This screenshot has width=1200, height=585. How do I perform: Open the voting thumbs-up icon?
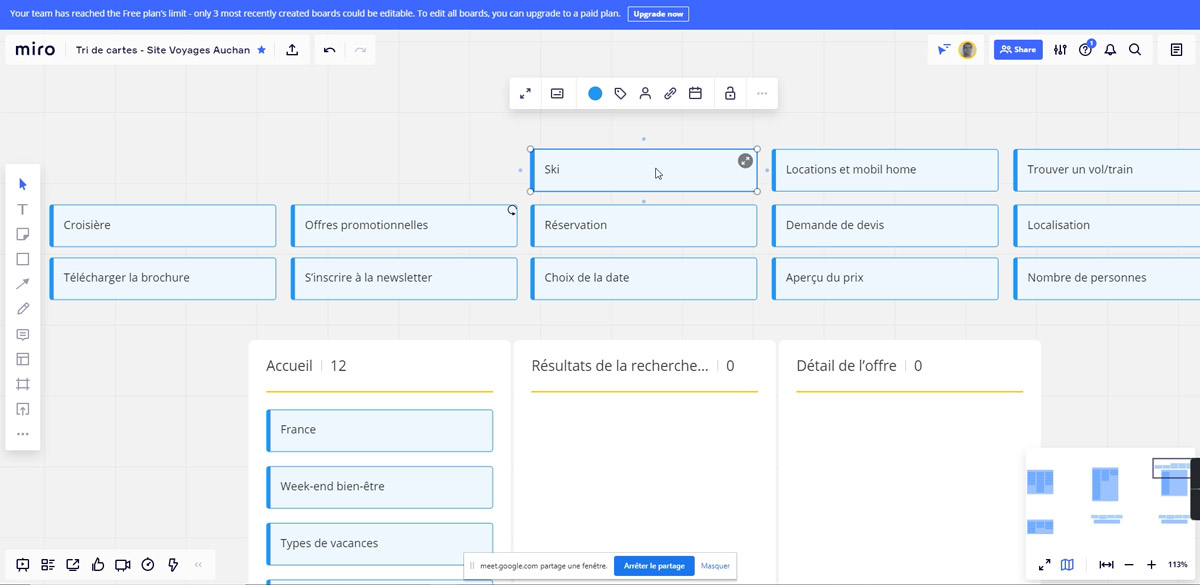point(98,565)
